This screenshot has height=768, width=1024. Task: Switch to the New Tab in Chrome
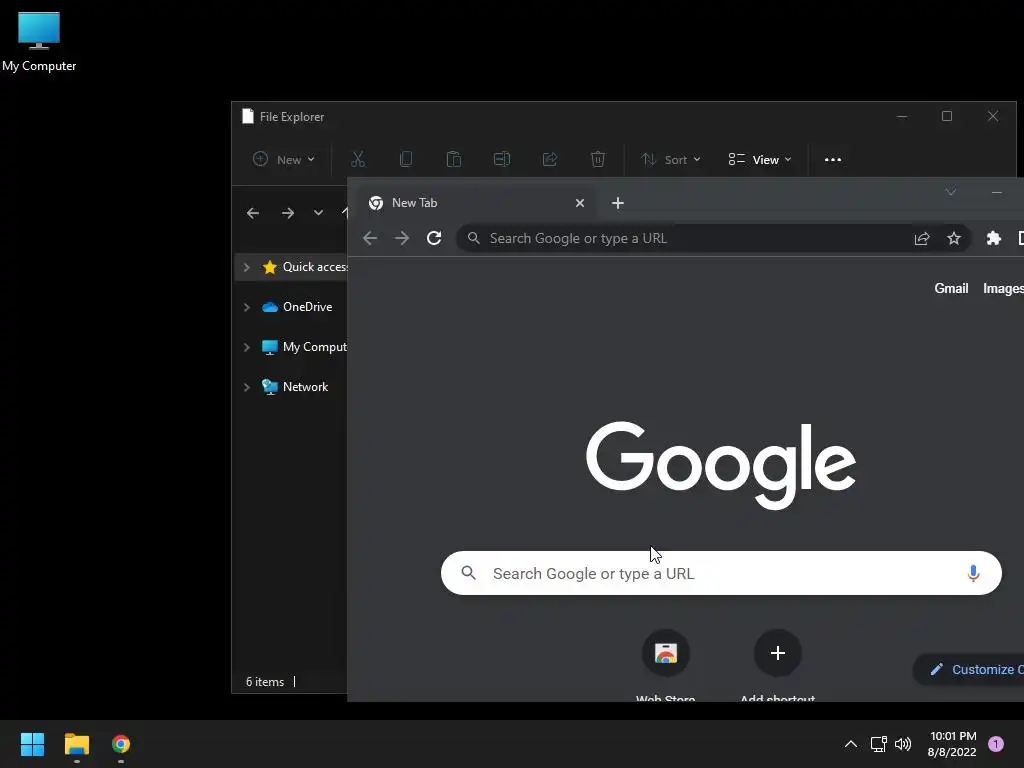[473, 203]
